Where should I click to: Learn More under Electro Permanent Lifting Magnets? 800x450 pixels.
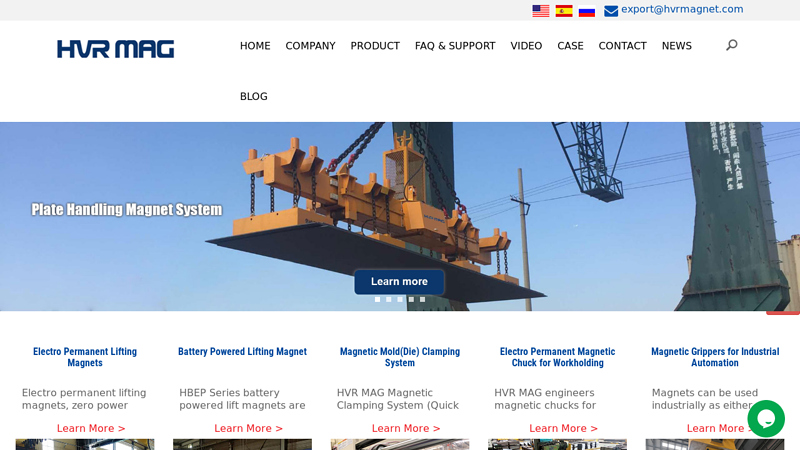pyautogui.click(x=91, y=429)
